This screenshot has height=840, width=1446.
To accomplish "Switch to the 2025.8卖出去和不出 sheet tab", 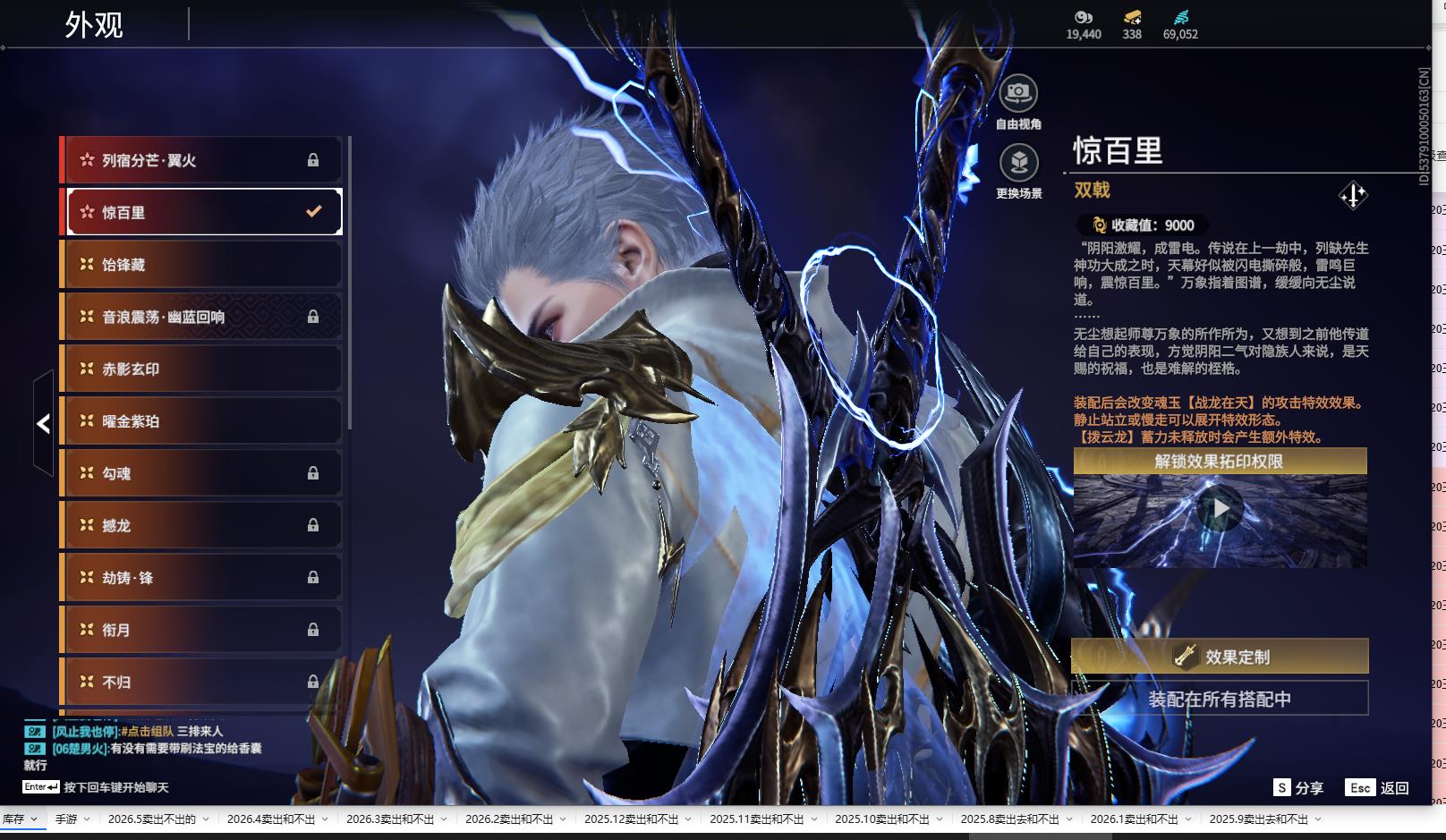I will [1010, 819].
